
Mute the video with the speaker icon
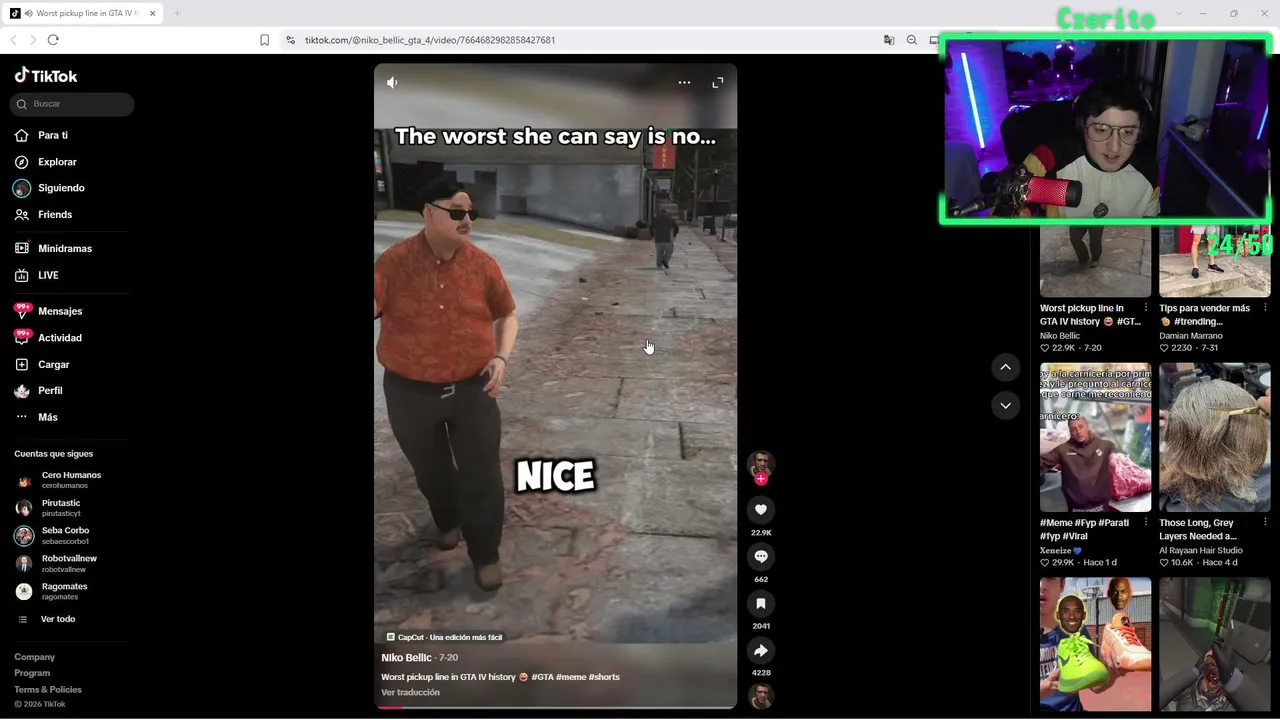coord(392,83)
